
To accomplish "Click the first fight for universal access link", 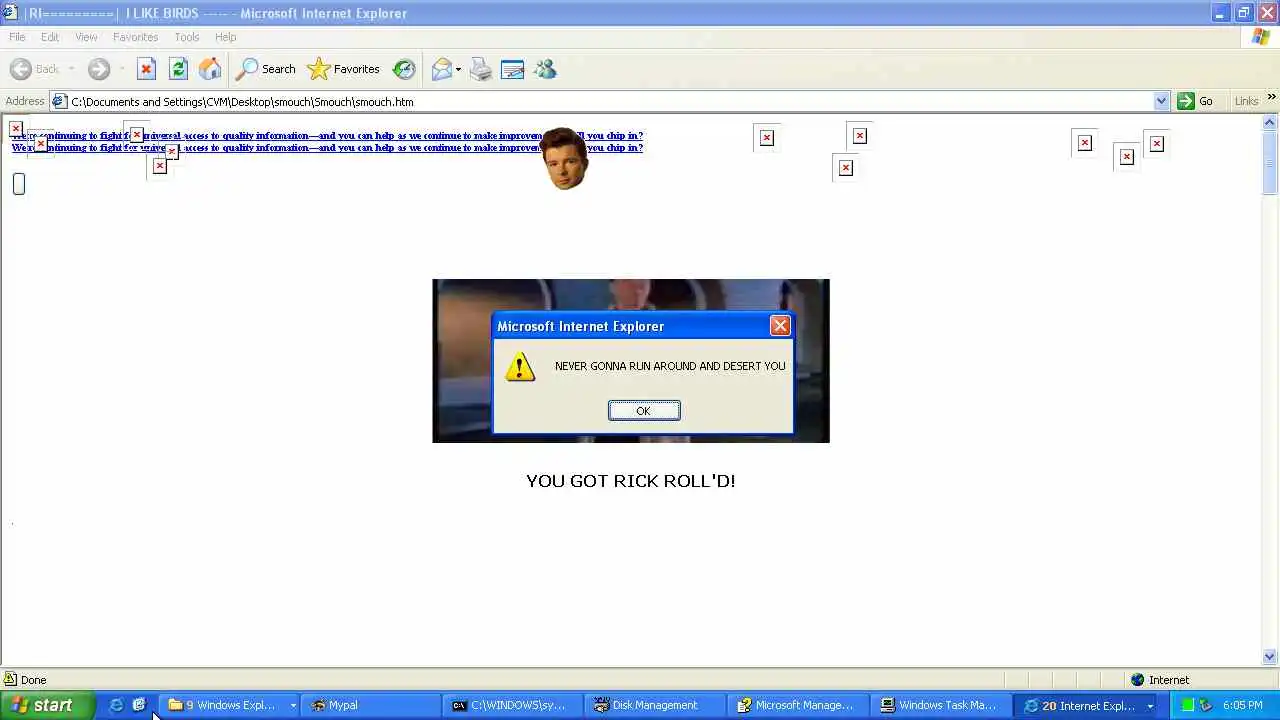I will tap(327, 135).
